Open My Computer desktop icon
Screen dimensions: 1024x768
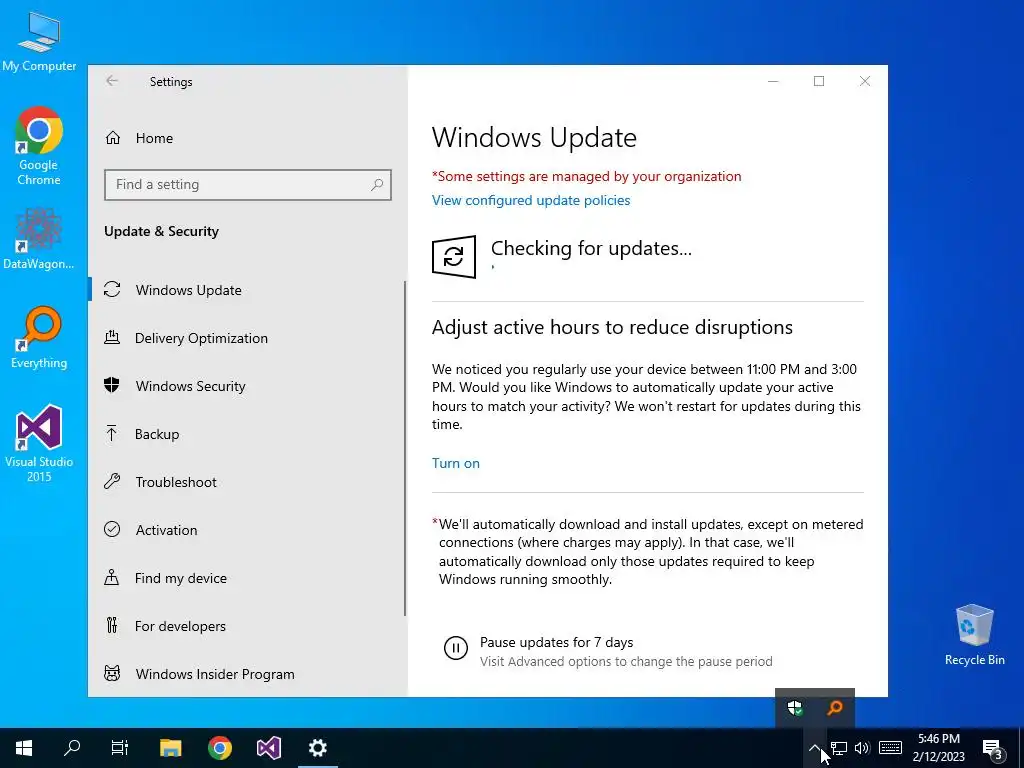pyautogui.click(x=39, y=40)
